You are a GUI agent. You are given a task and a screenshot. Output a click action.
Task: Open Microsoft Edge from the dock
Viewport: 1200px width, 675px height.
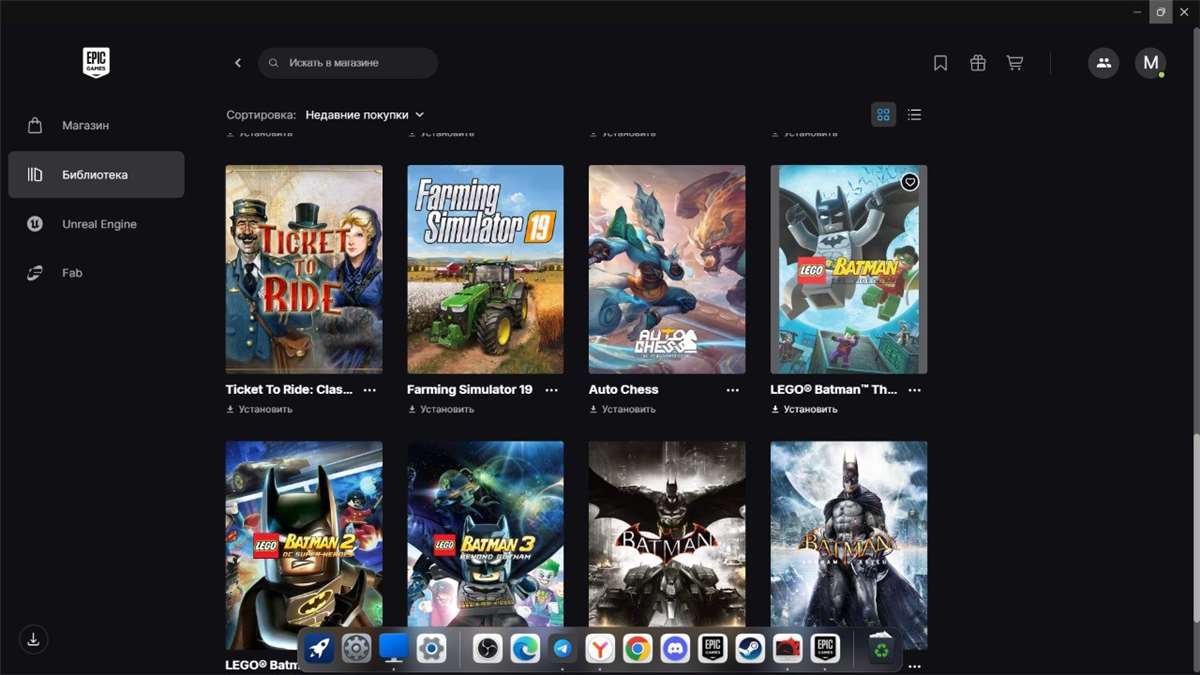(x=525, y=649)
